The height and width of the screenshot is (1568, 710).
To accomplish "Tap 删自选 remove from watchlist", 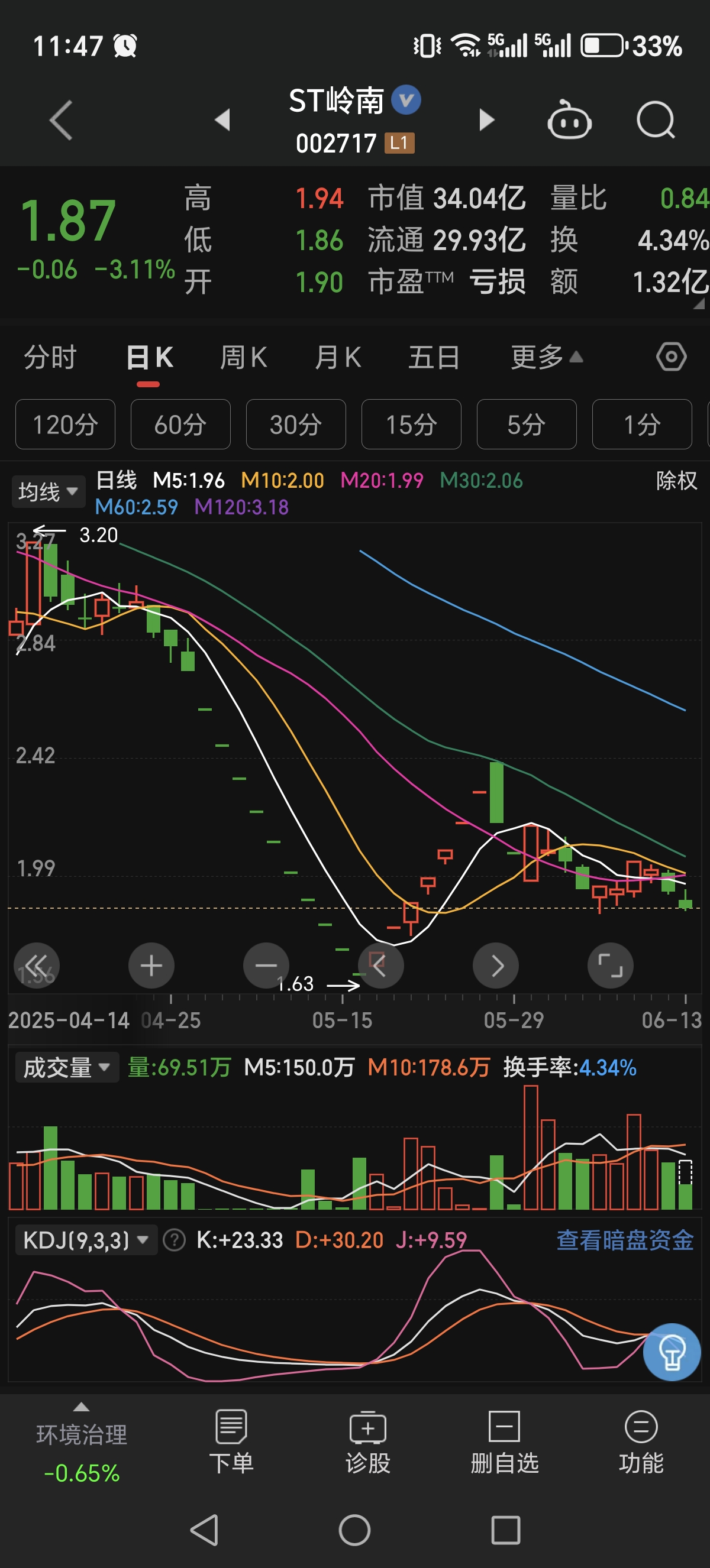I will [x=504, y=1441].
